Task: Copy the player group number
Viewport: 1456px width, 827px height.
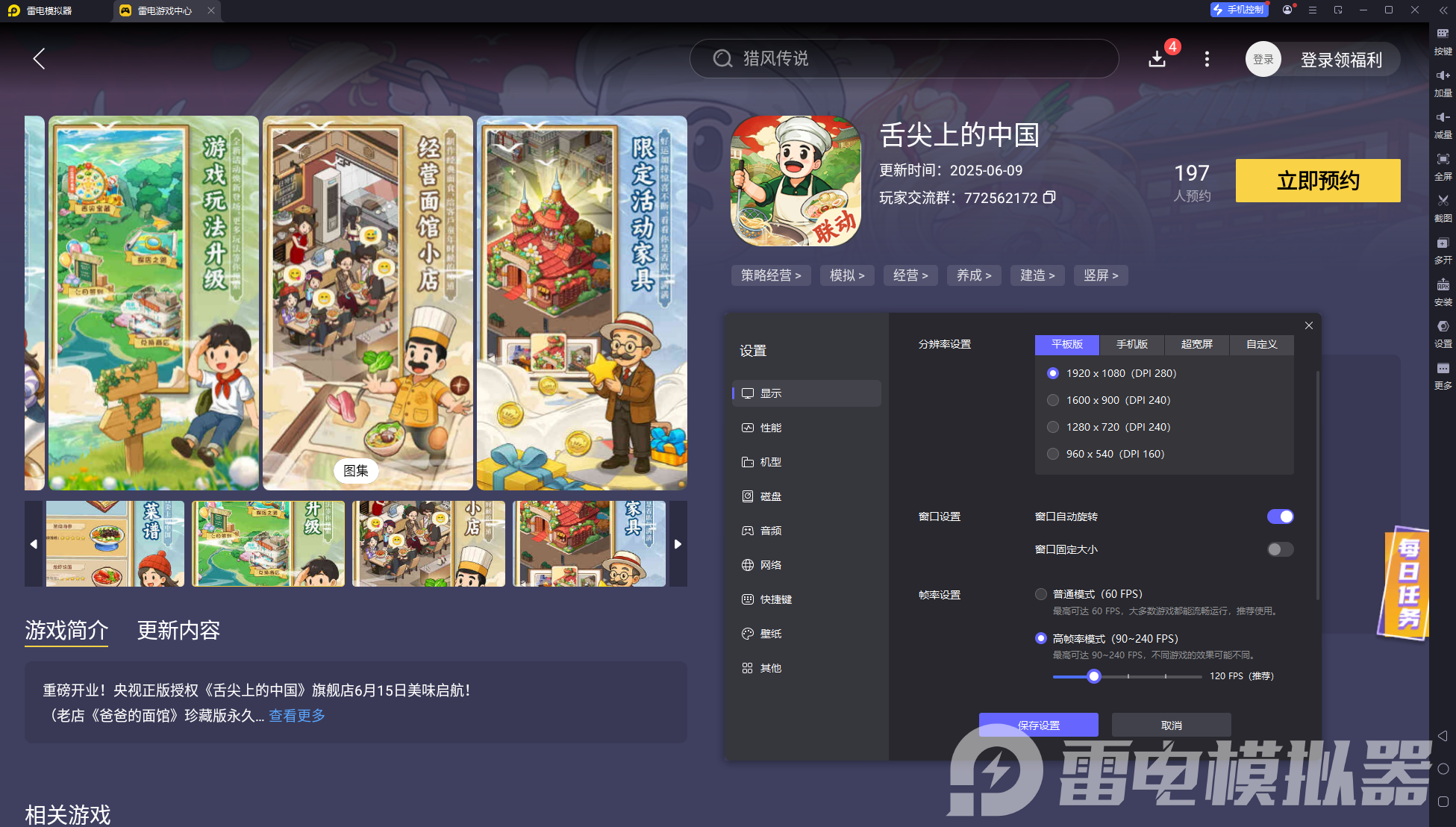Action: coord(1049,198)
